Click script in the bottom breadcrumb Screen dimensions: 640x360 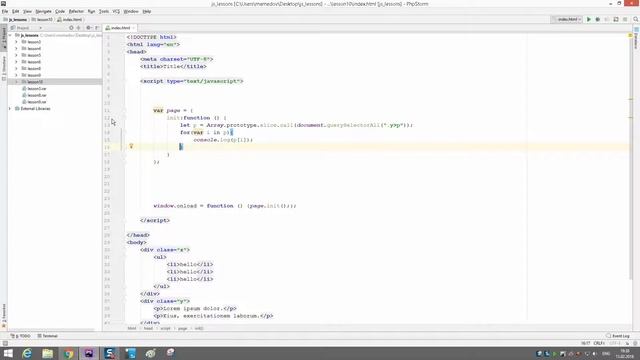point(165,328)
